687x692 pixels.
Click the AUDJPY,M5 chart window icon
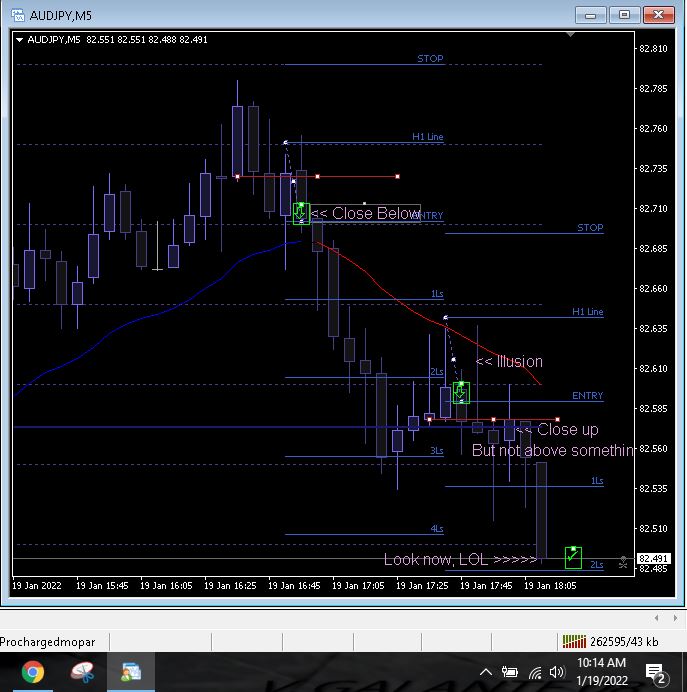click(18, 15)
